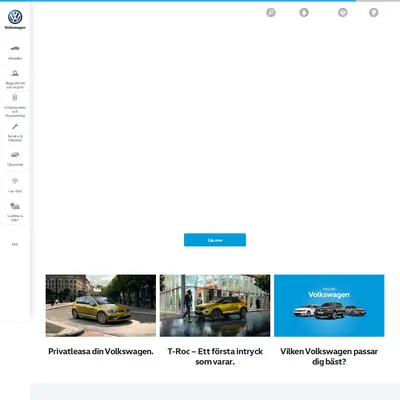Click the second round header icon
400x400 pixels.
304,13
